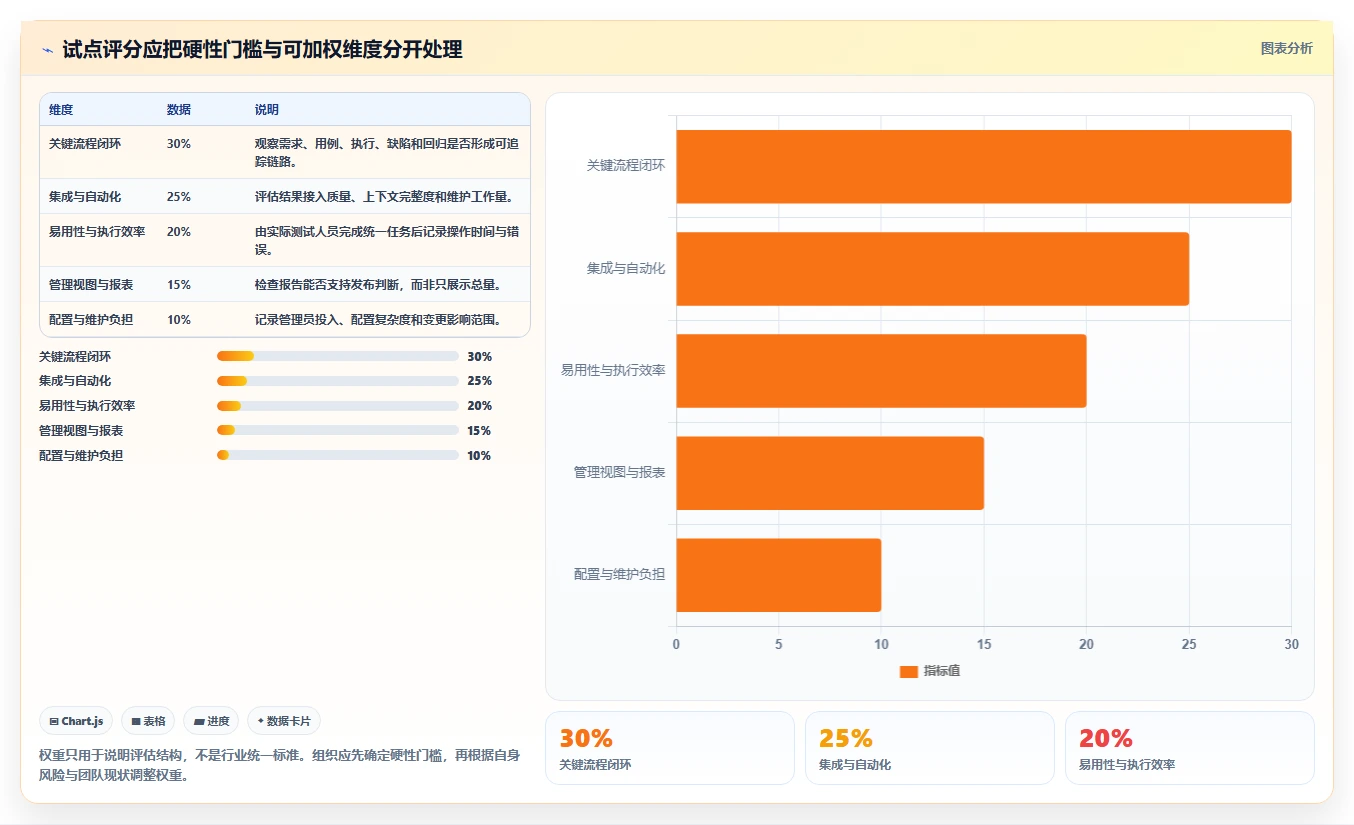This screenshot has height=825, width=1354.
Task: Click the 维度 column header
Action: tap(61, 110)
